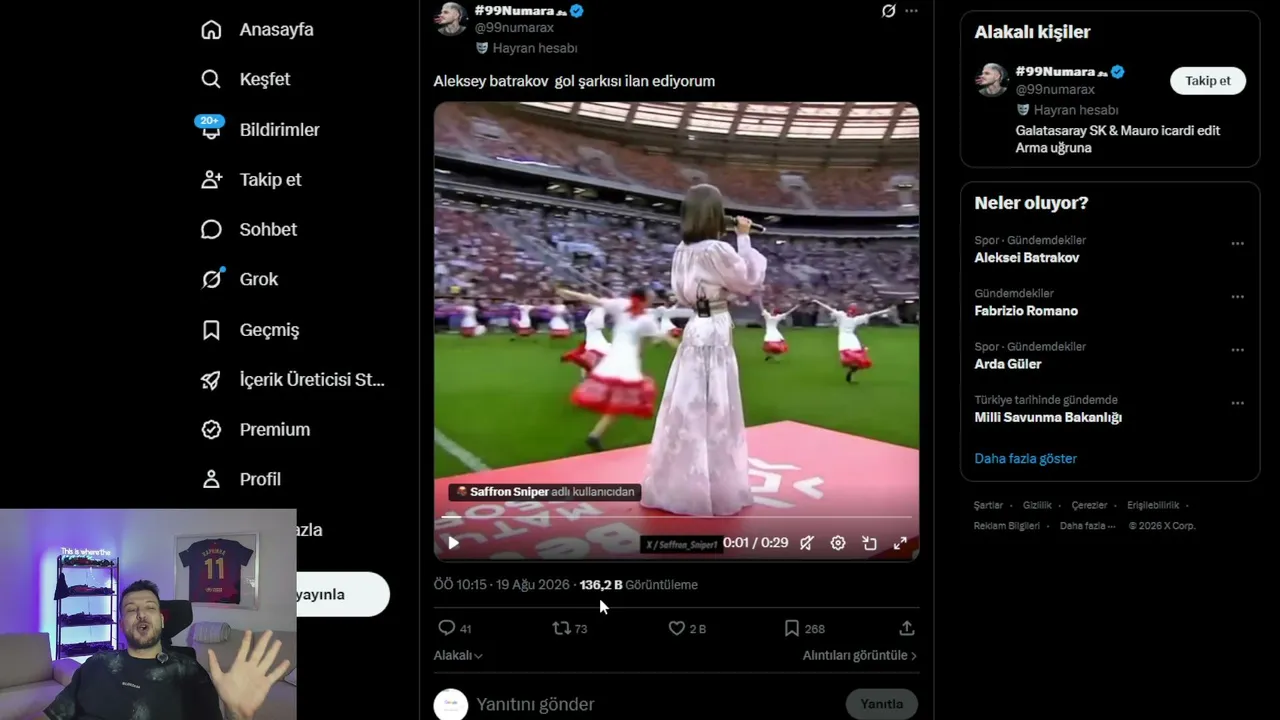Open the Çerezler footer link
The height and width of the screenshot is (720, 1280).
tap(1089, 506)
